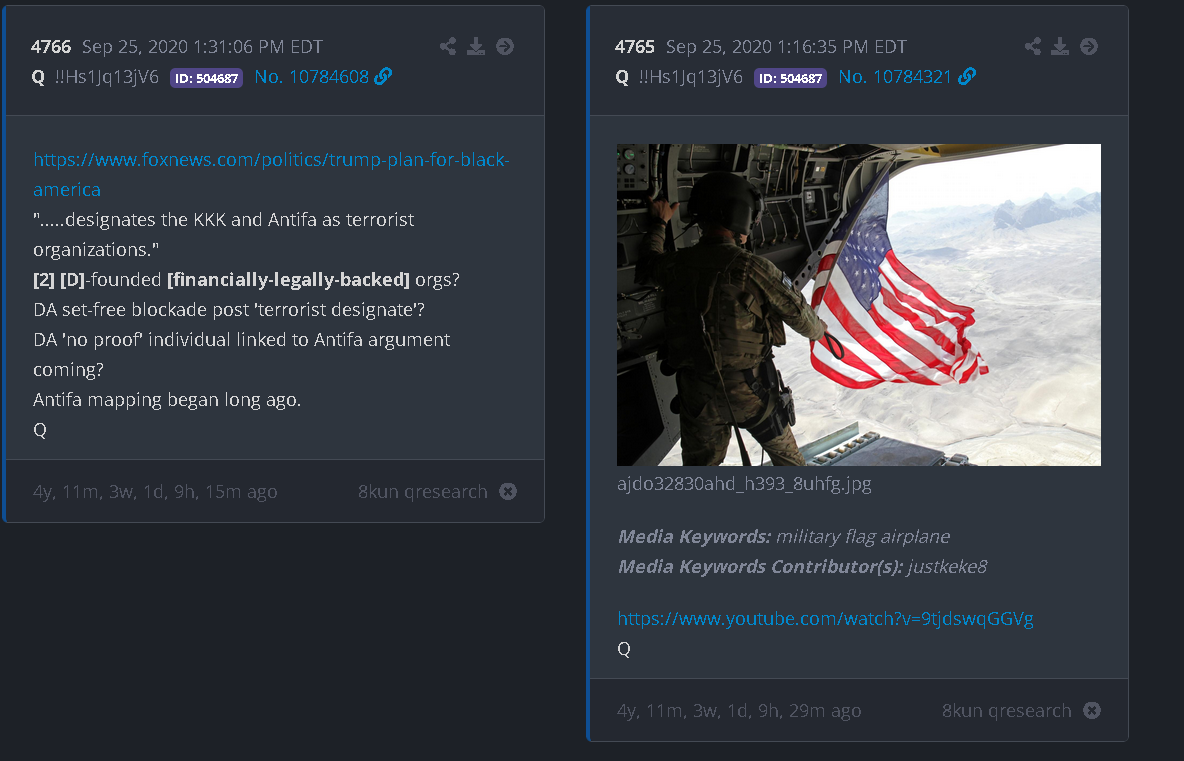Click the x-circle icon in post 4766 footer
Image resolution: width=1184 pixels, height=761 pixels.
(x=508, y=491)
